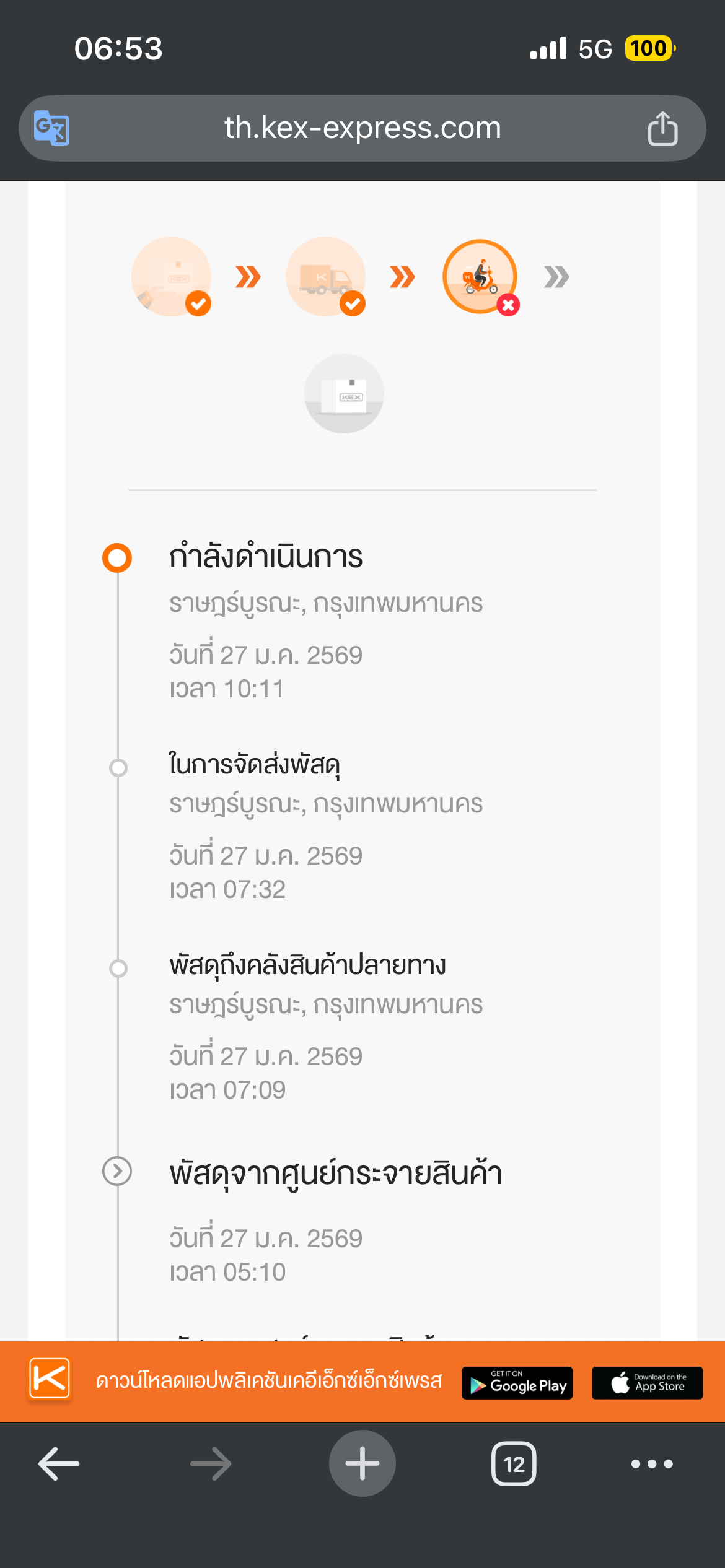Tap the th.kex-express.com address field
The image size is (725, 1568).
point(362,128)
